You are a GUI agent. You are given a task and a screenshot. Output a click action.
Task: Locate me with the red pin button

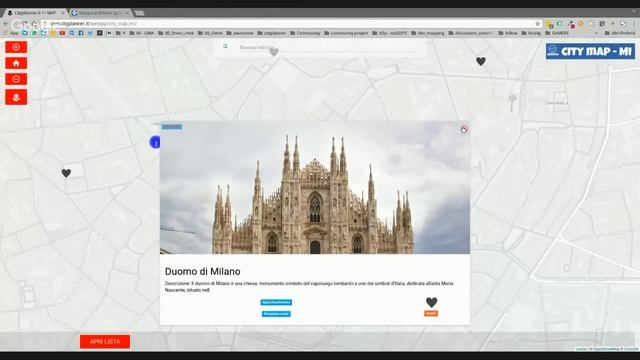tap(16, 98)
